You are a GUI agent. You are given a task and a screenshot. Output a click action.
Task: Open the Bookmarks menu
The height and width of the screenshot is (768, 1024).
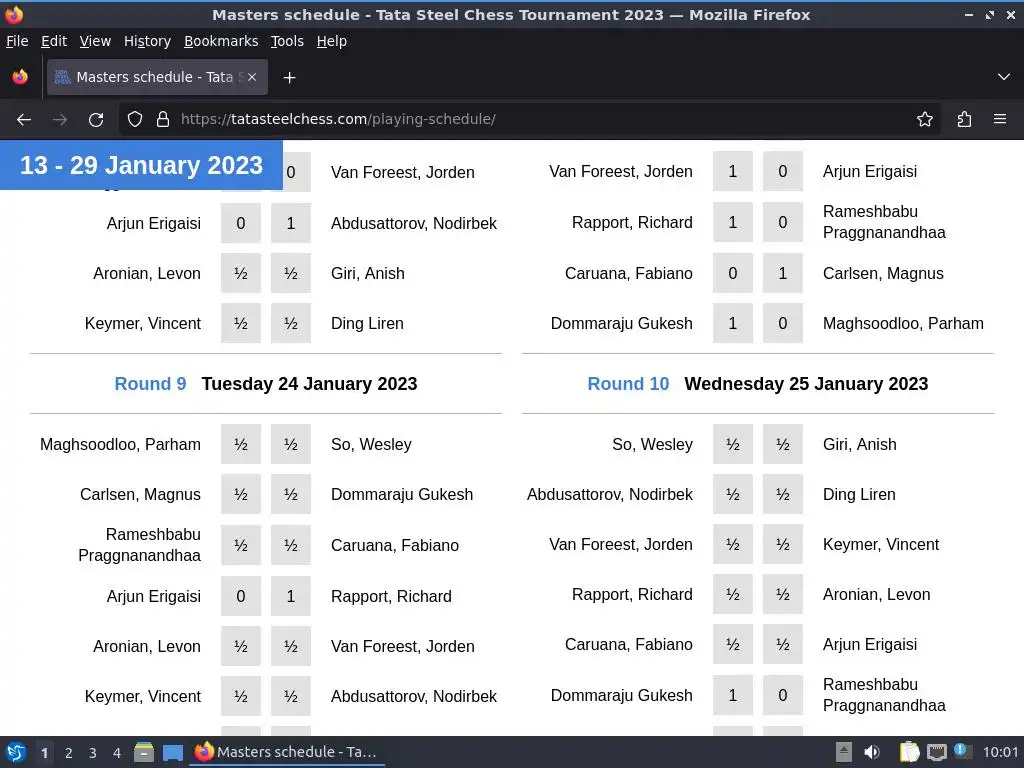coord(221,41)
